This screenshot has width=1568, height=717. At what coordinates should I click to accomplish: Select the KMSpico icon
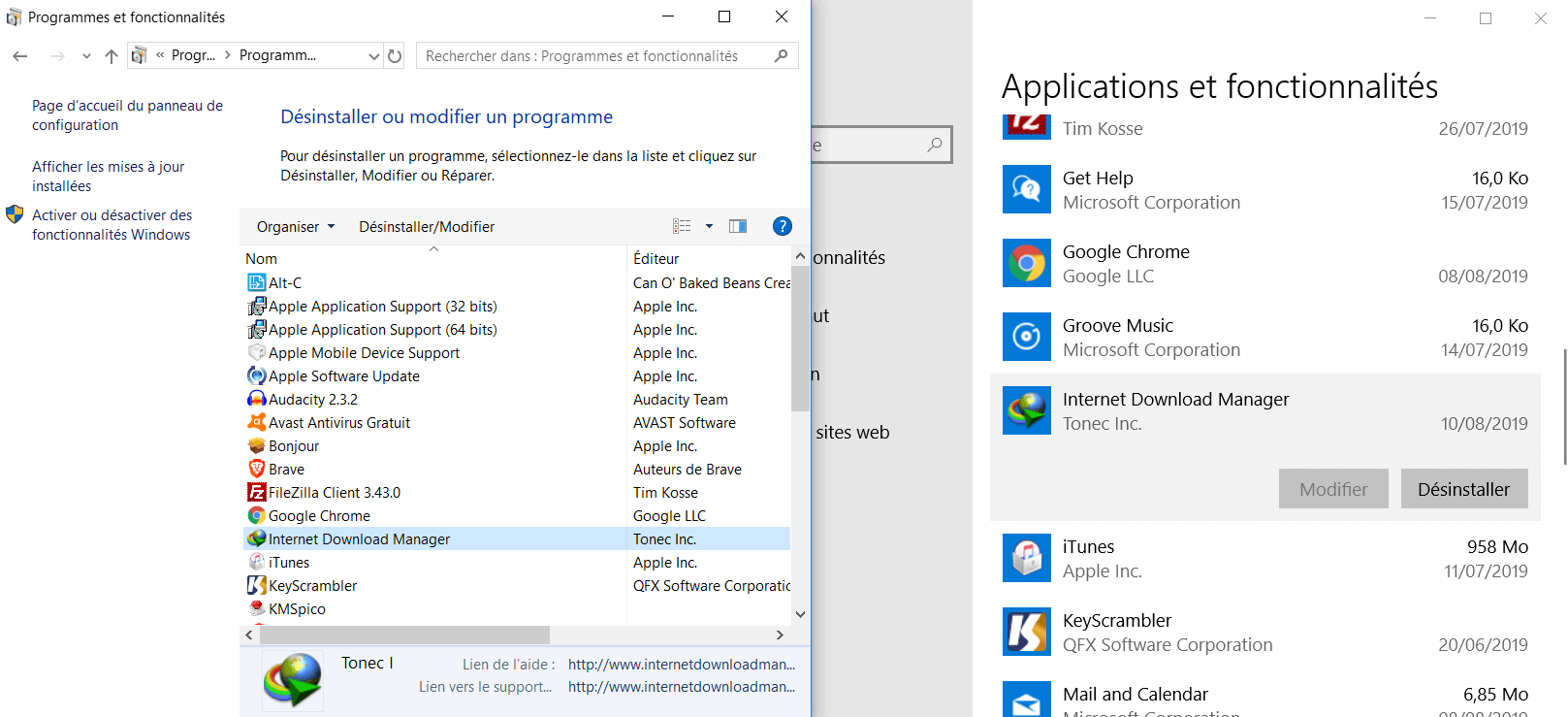(256, 608)
